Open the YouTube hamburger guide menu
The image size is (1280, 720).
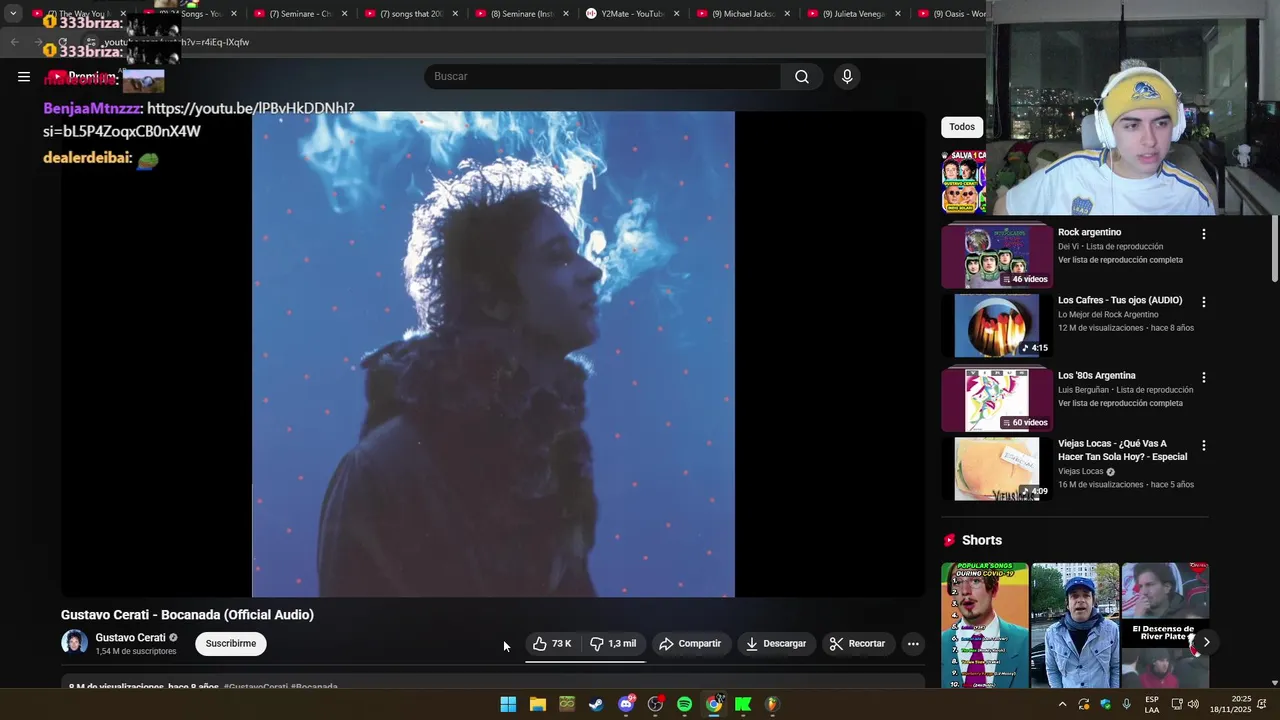pyautogui.click(x=24, y=76)
